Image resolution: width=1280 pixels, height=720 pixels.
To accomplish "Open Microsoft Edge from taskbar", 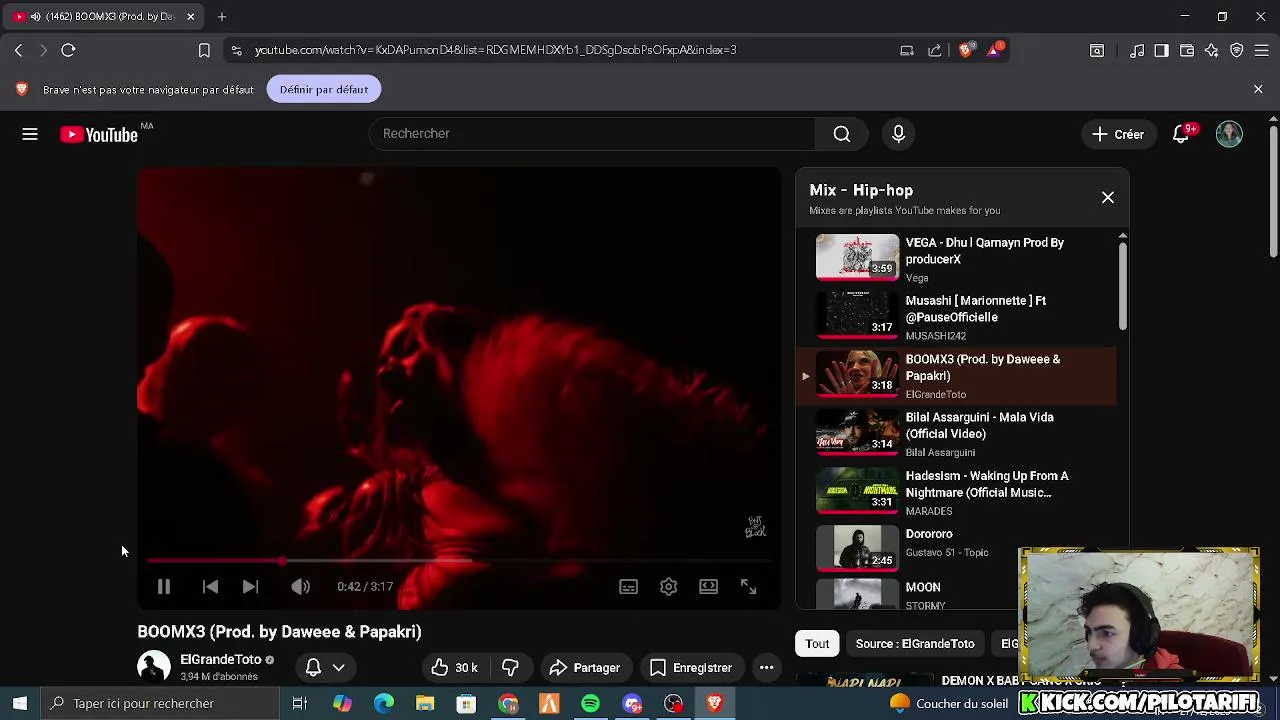I will 384,703.
